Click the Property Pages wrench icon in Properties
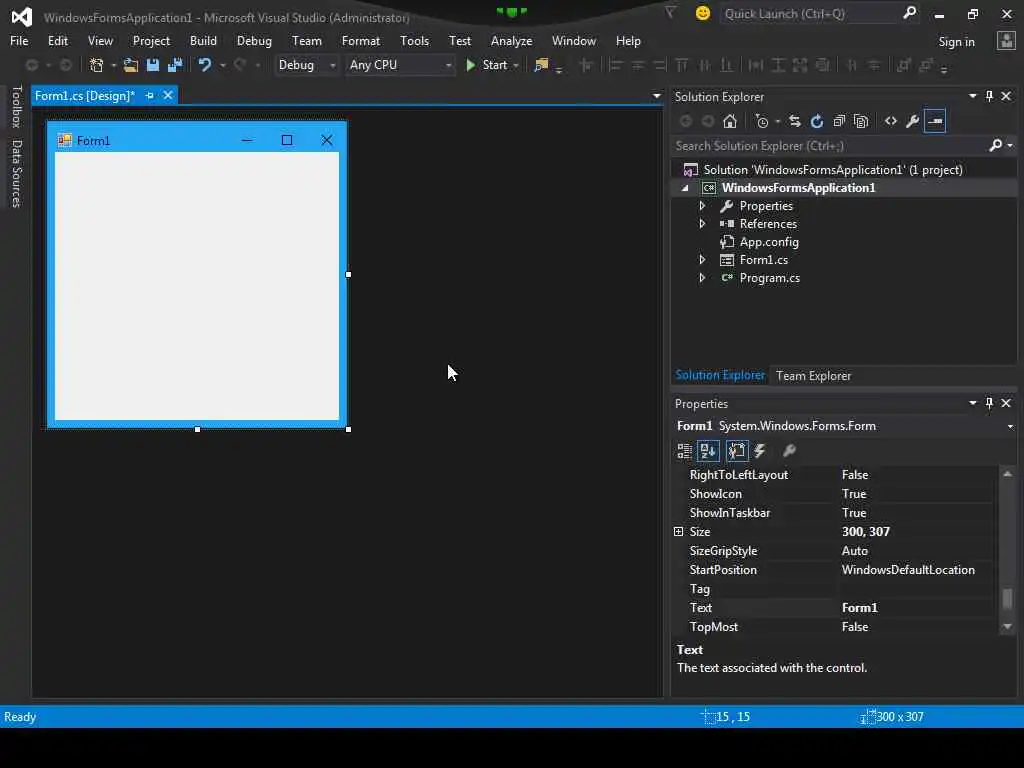The image size is (1024, 768). 790,451
